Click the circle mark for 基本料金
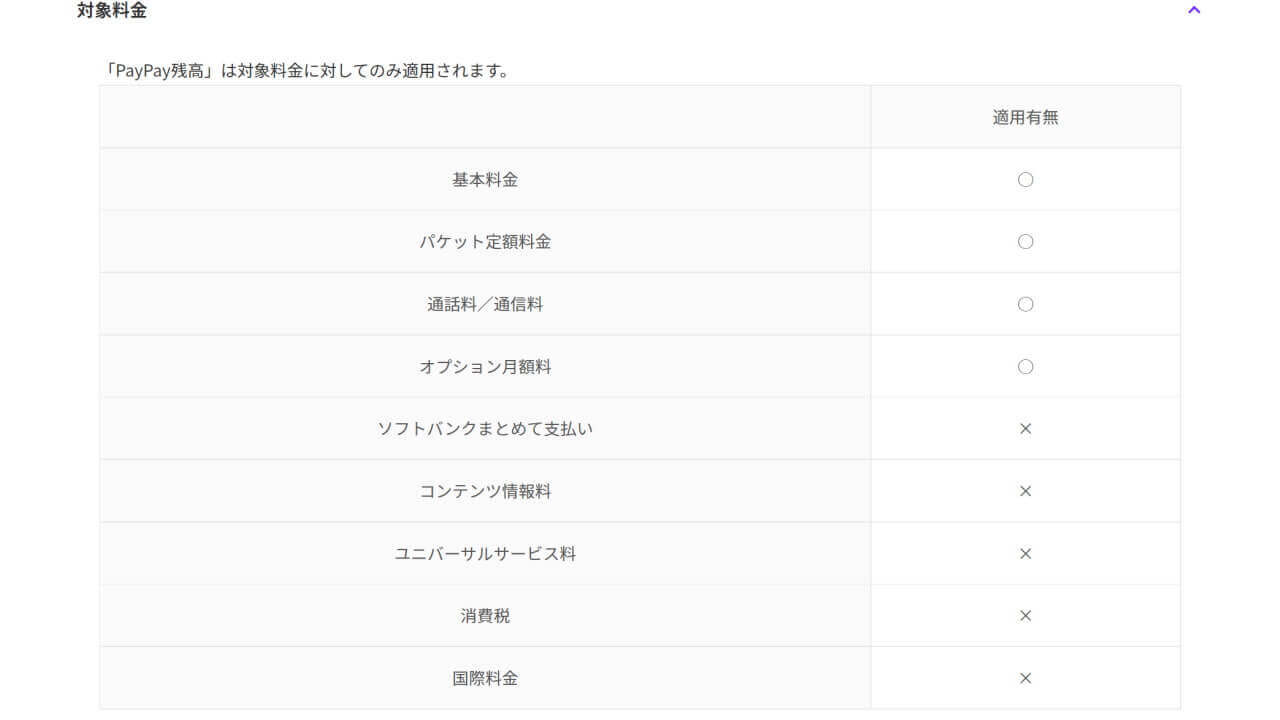 [x=1025, y=180]
